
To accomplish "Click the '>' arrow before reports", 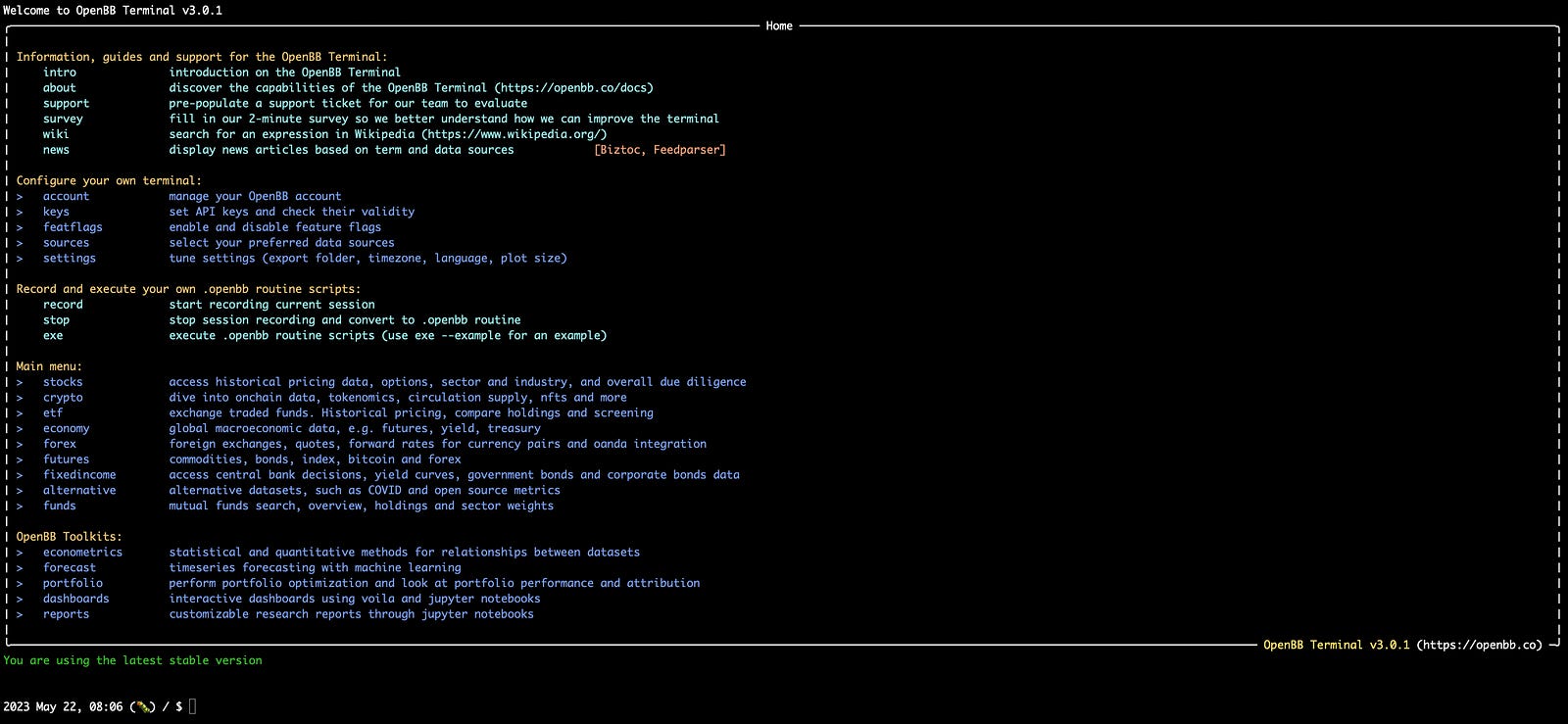I will pyautogui.click(x=20, y=614).
